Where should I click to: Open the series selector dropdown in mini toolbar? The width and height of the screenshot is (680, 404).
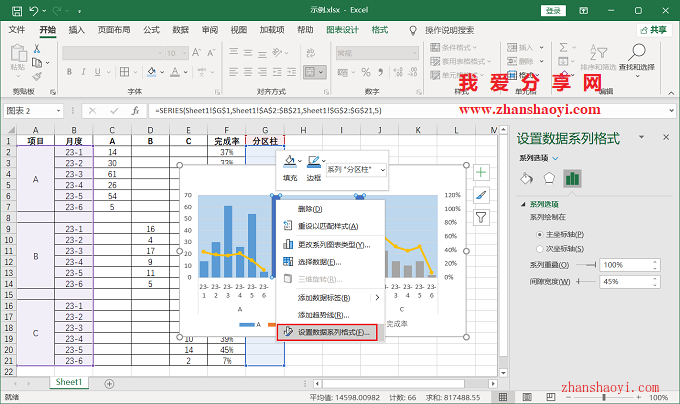[383, 170]
